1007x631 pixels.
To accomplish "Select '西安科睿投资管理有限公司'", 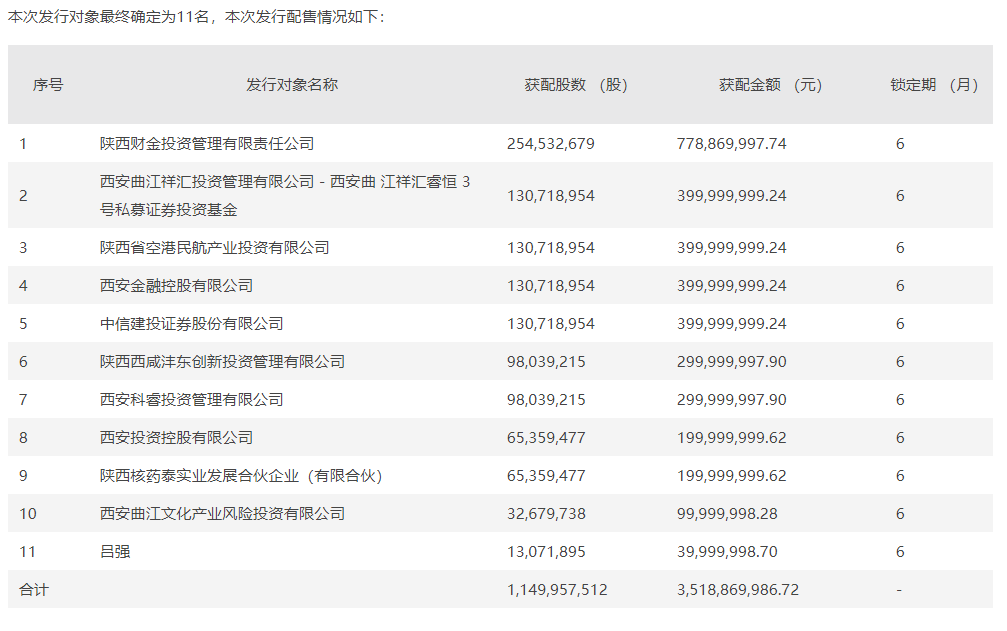I will pyautogui.click(x=191, y=399).
